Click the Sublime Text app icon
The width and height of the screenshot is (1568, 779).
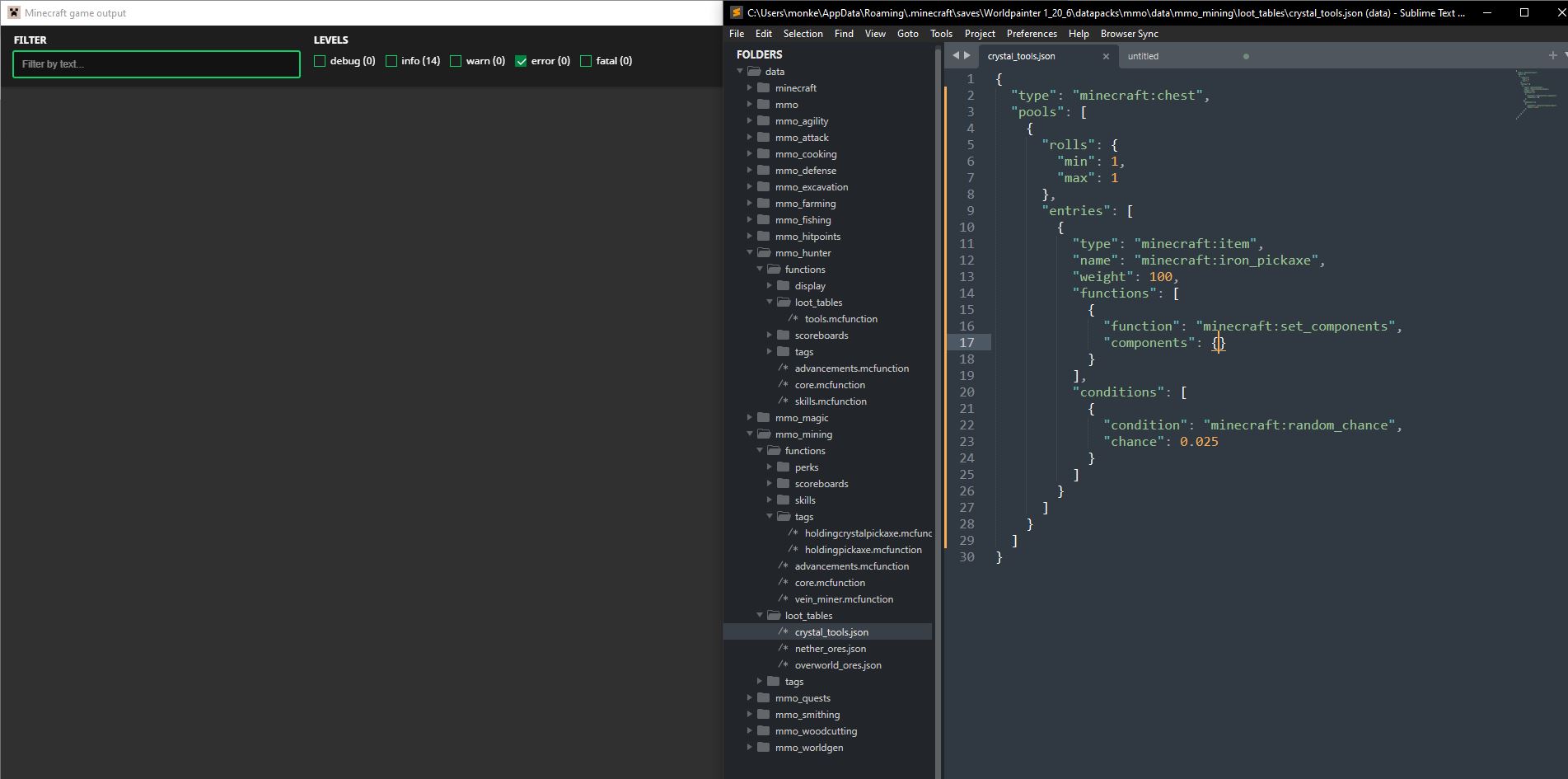[737, 12]
